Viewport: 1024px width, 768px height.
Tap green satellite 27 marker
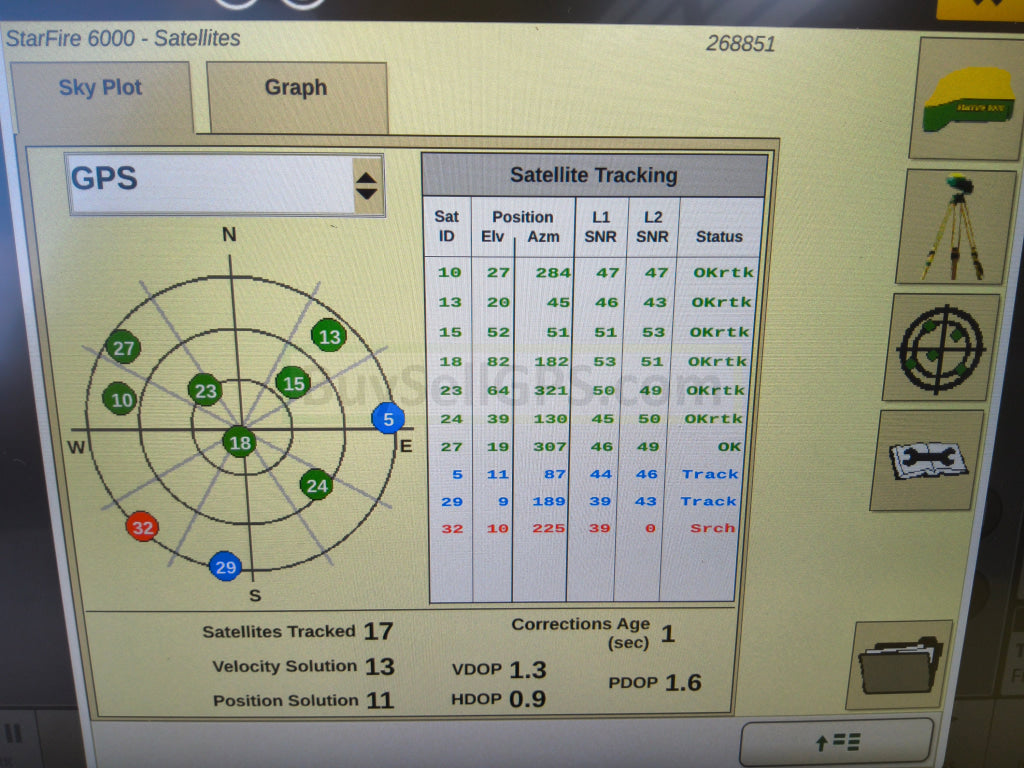point(123,348)
